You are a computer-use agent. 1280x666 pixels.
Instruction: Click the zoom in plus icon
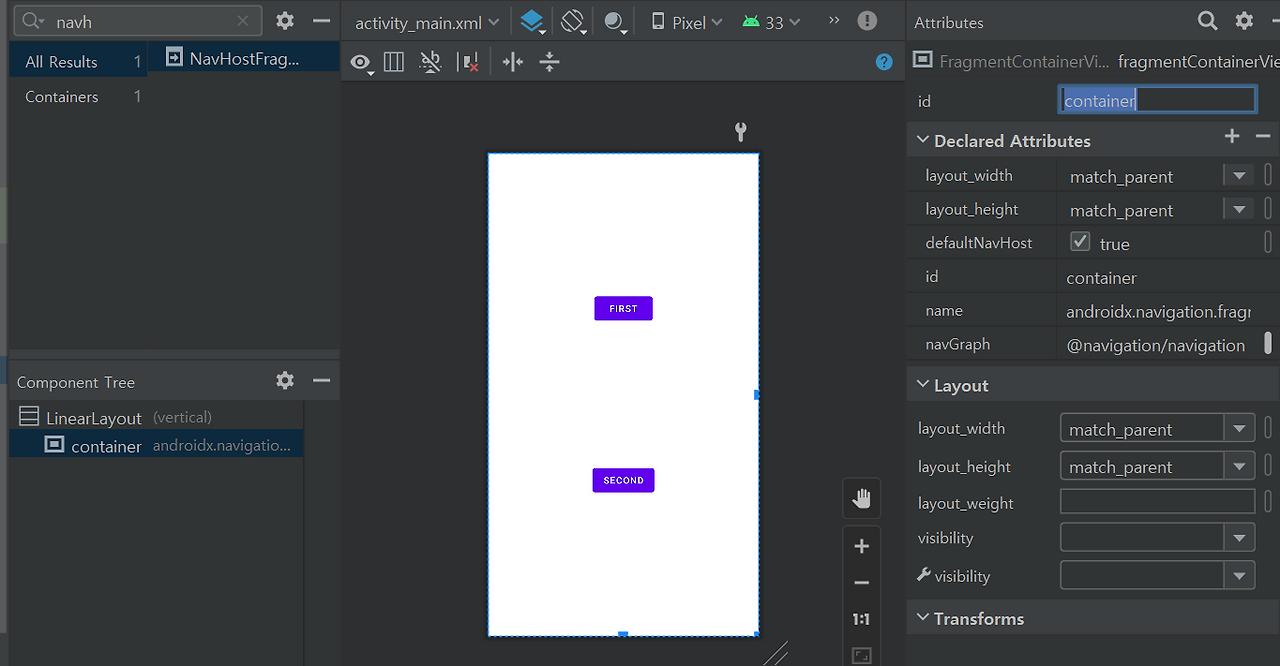coord(861,546)
